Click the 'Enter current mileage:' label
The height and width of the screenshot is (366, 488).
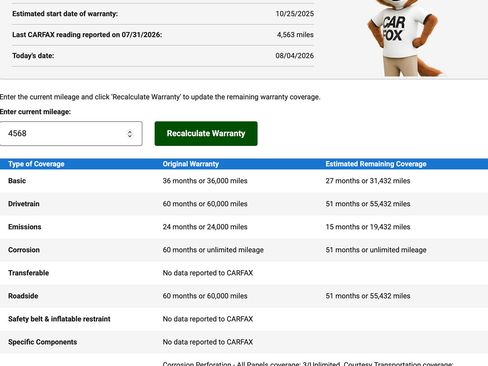click(35, 112)
